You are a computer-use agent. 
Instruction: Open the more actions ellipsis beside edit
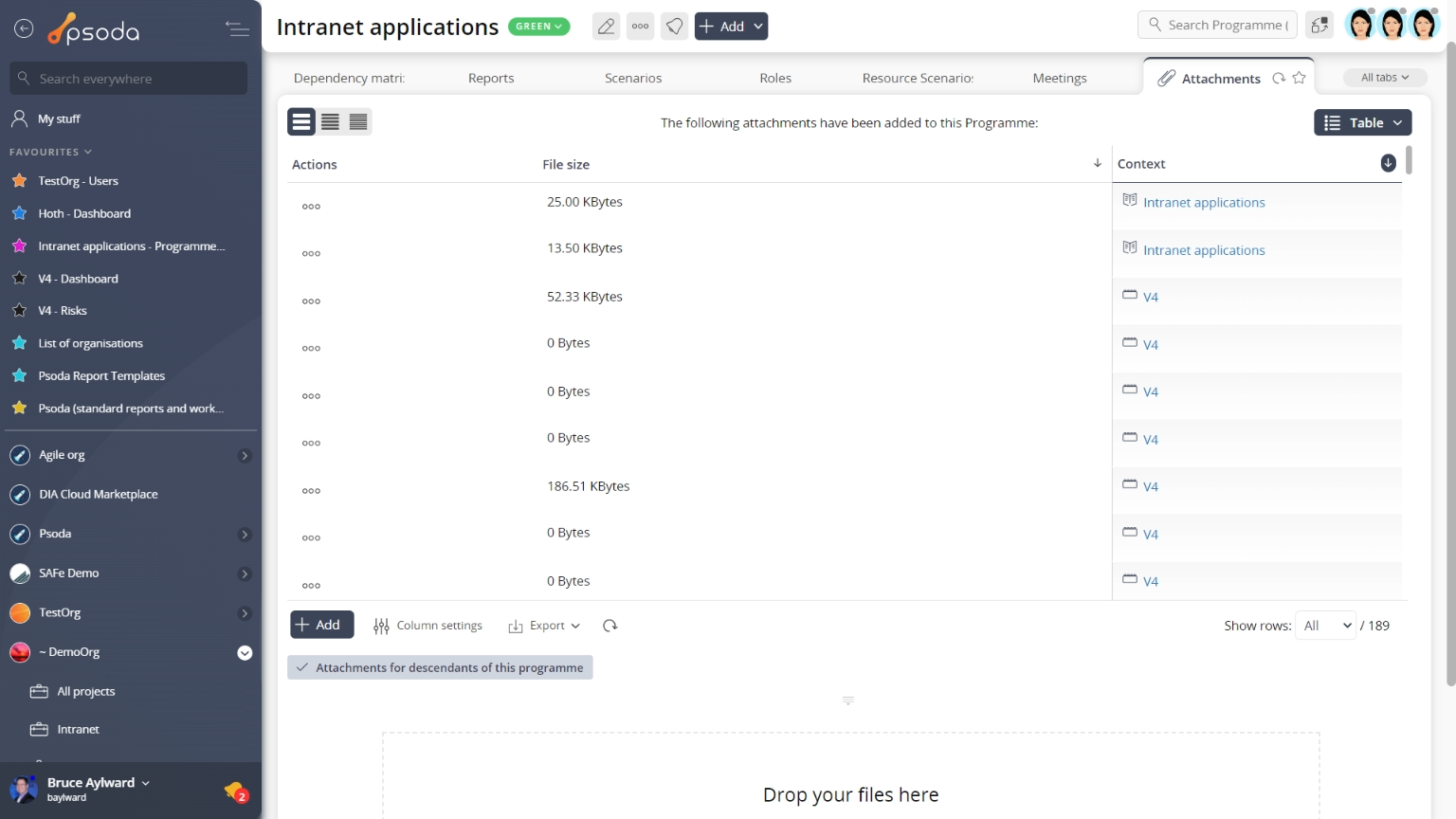[641, 27]
